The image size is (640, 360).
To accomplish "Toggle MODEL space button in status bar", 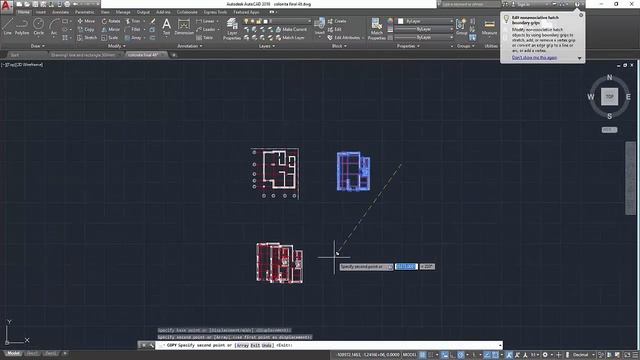I will point(409,355).
